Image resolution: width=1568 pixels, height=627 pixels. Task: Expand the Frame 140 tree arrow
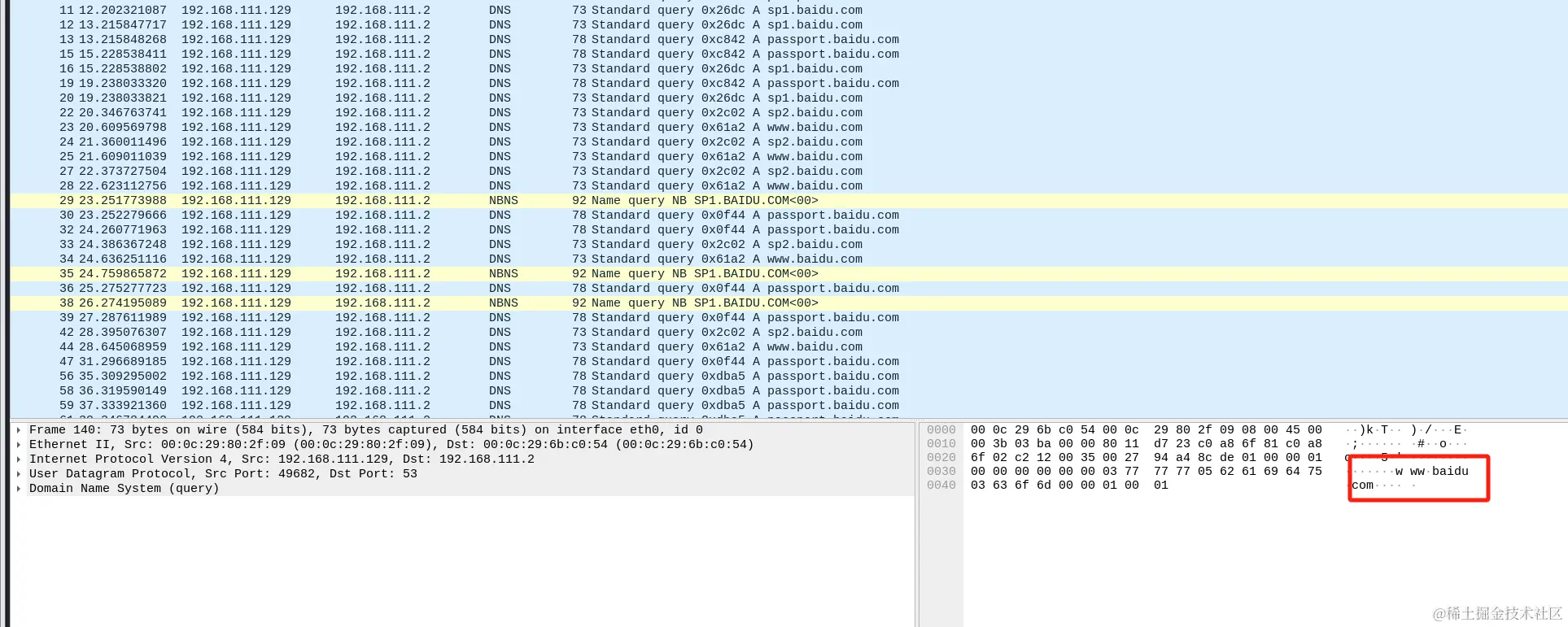point(19,430)
